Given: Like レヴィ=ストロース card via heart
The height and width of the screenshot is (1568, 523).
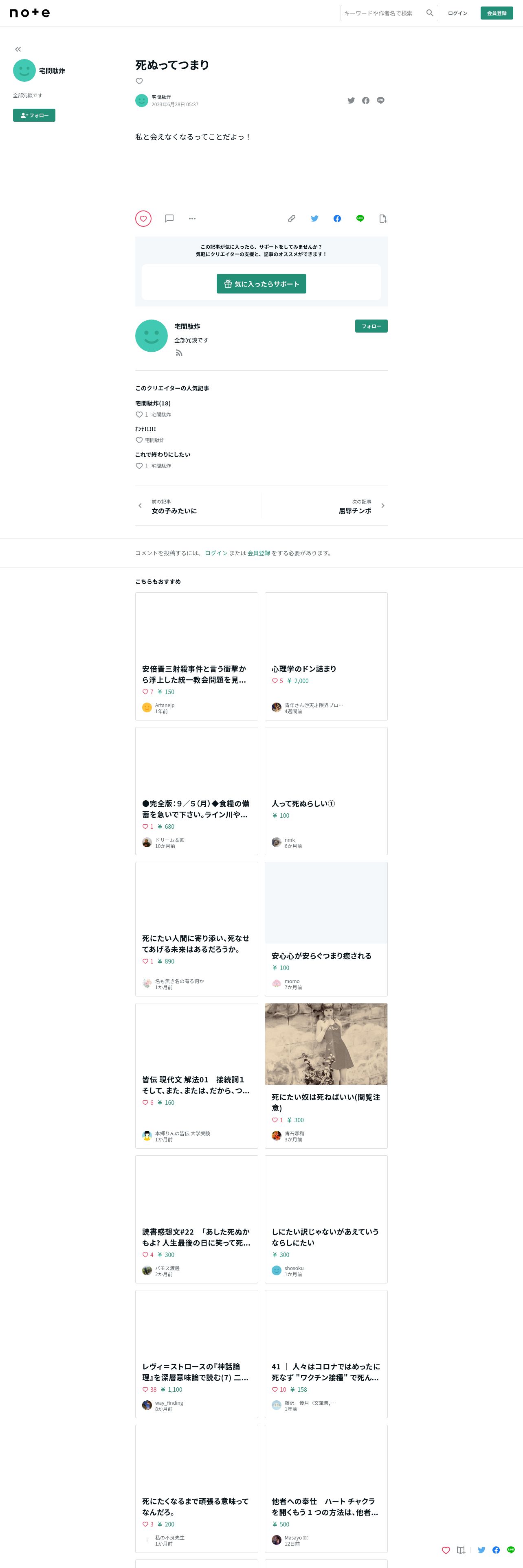Looking at the screenshot, I should click(145, 1389).
